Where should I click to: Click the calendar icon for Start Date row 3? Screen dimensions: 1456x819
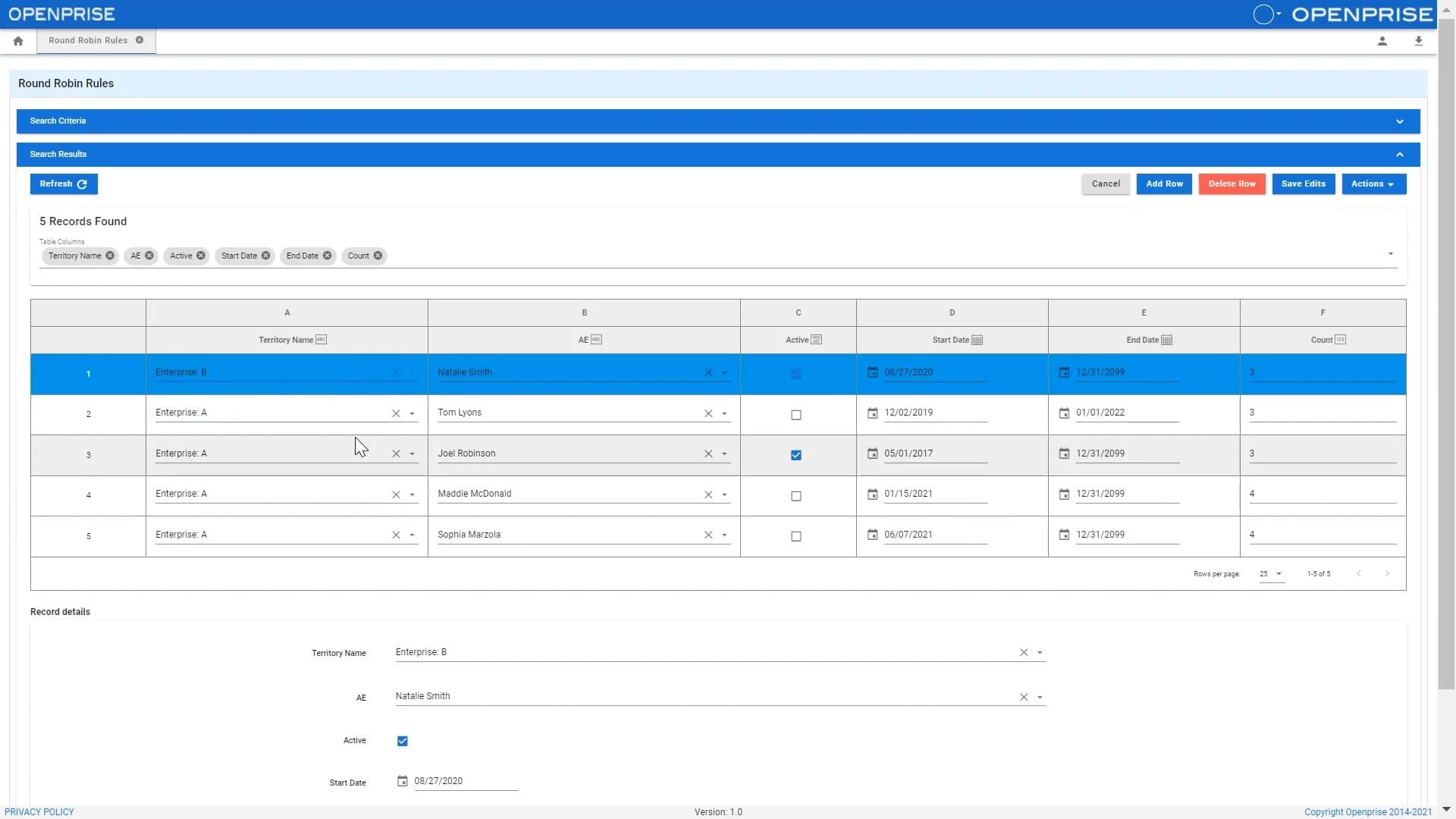tap(873, 453)
